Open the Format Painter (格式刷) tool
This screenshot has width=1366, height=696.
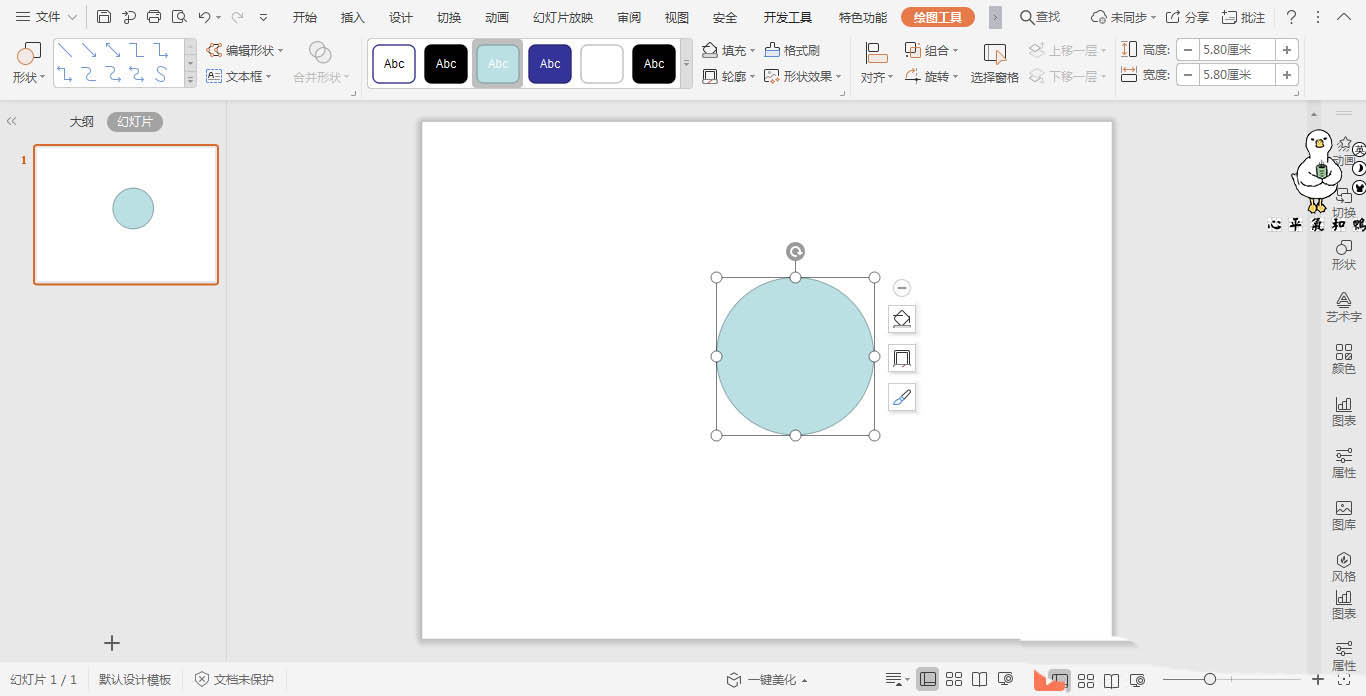(x=792, y=50)
